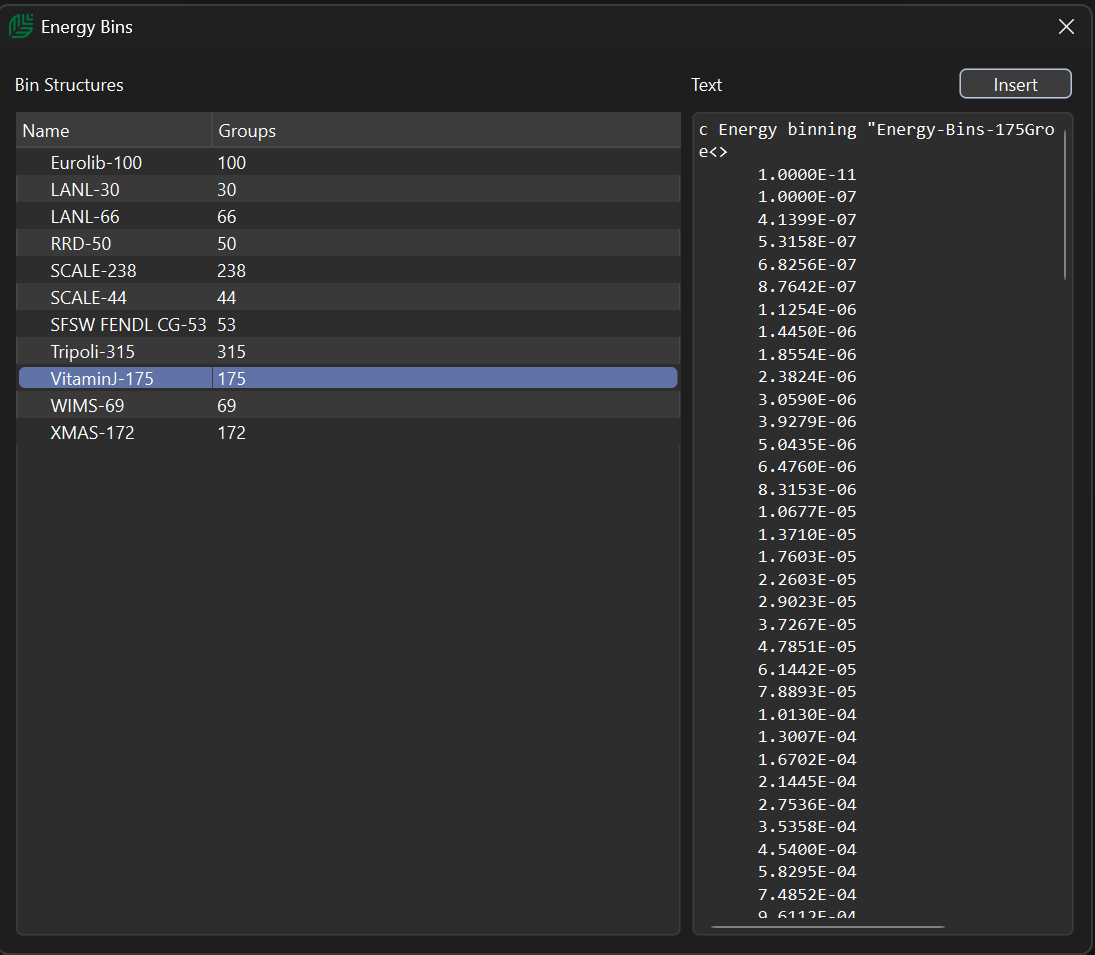Sort by the Name column header
Screen dimensions: 1095x955
click(x=114, y=131)
